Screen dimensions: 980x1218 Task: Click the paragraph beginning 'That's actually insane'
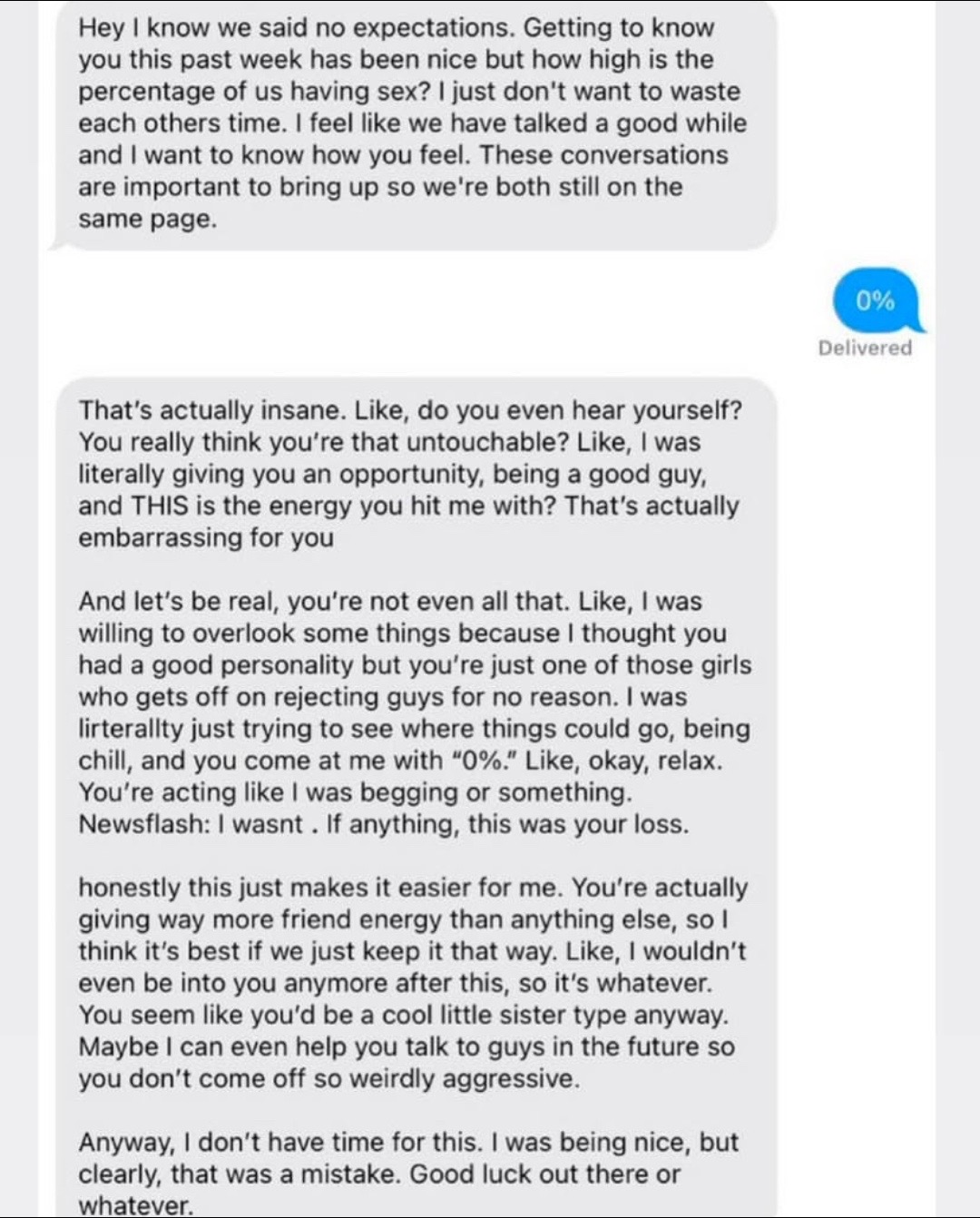click(x=410, y=474)
